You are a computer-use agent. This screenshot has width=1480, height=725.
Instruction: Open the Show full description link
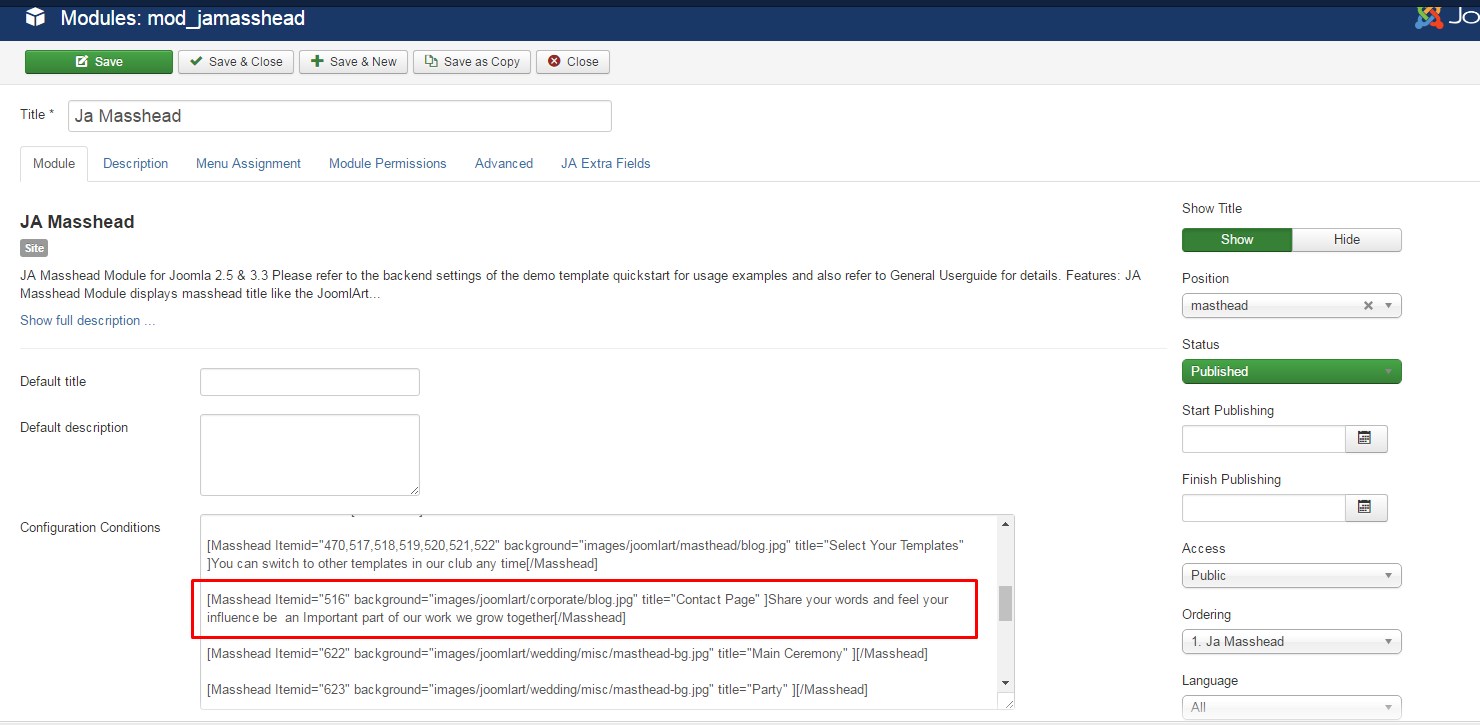[88, 321]
